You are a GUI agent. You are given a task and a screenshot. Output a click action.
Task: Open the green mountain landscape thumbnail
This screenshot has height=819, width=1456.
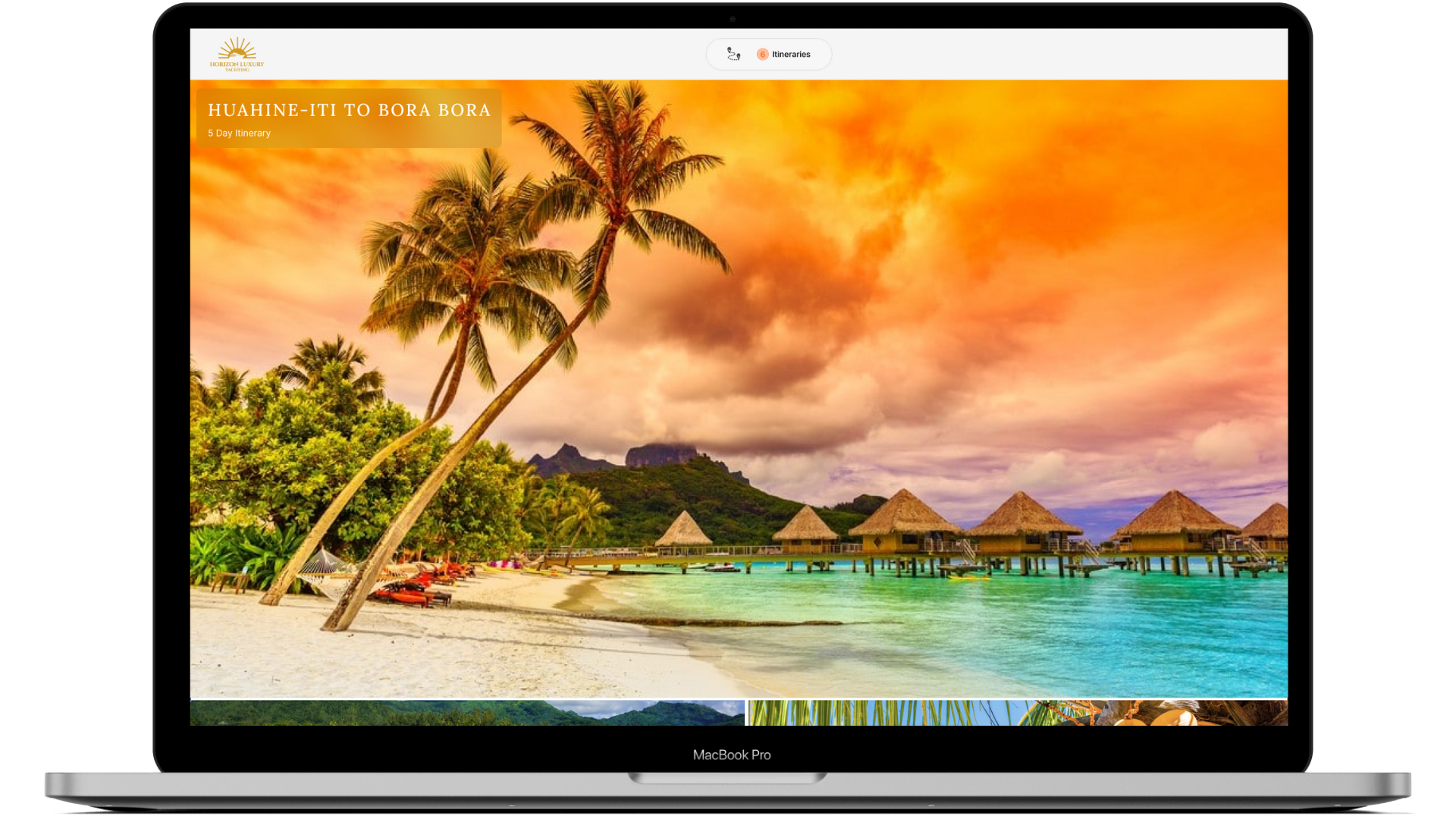pyautogui.click(x=466, y=713)
